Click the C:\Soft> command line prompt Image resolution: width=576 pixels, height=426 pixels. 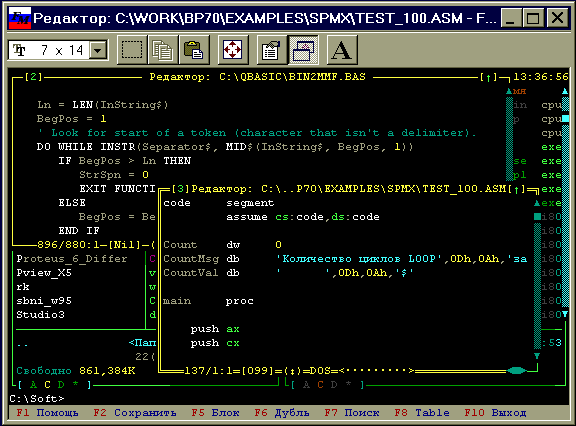tap(37, 398)
